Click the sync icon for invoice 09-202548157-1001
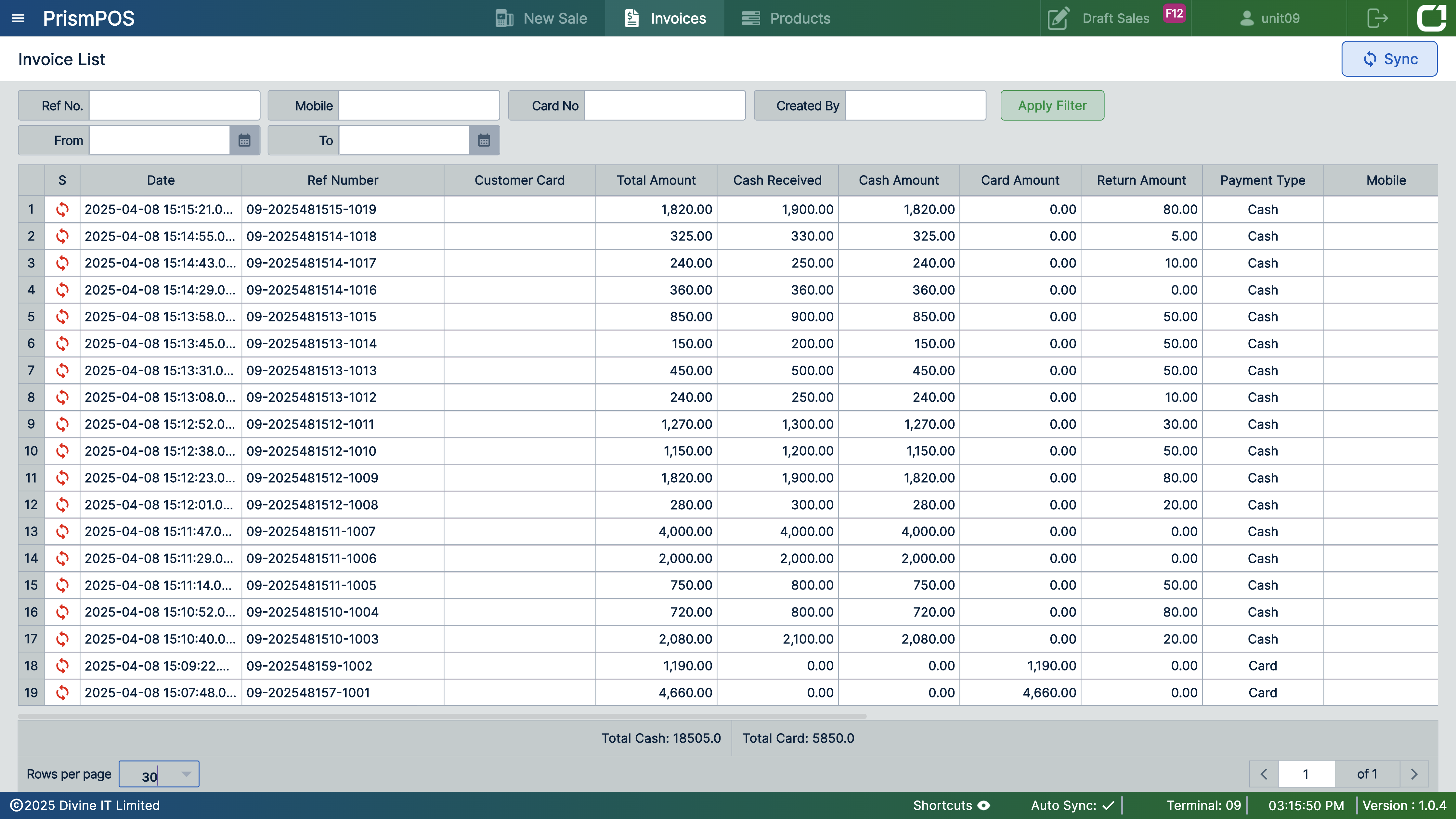 click(x=62, y=692)
